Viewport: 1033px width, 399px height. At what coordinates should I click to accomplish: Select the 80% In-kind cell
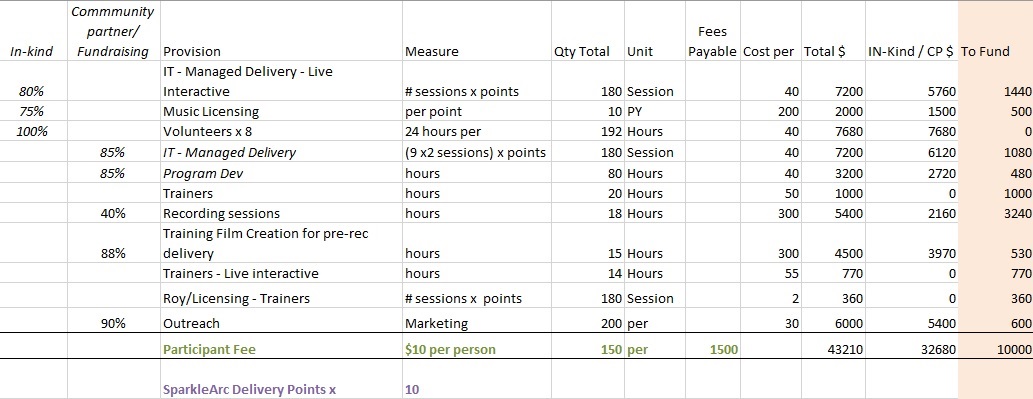(32, 92)
